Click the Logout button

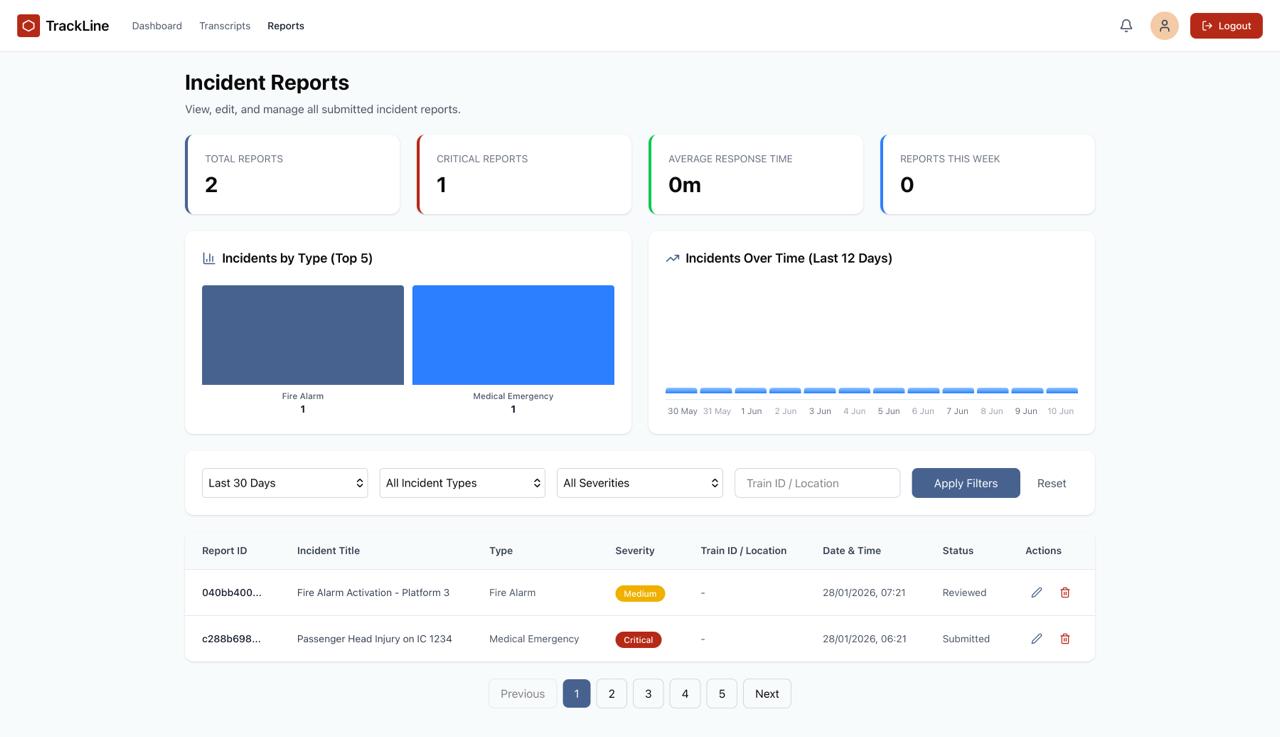[1226, 26]
